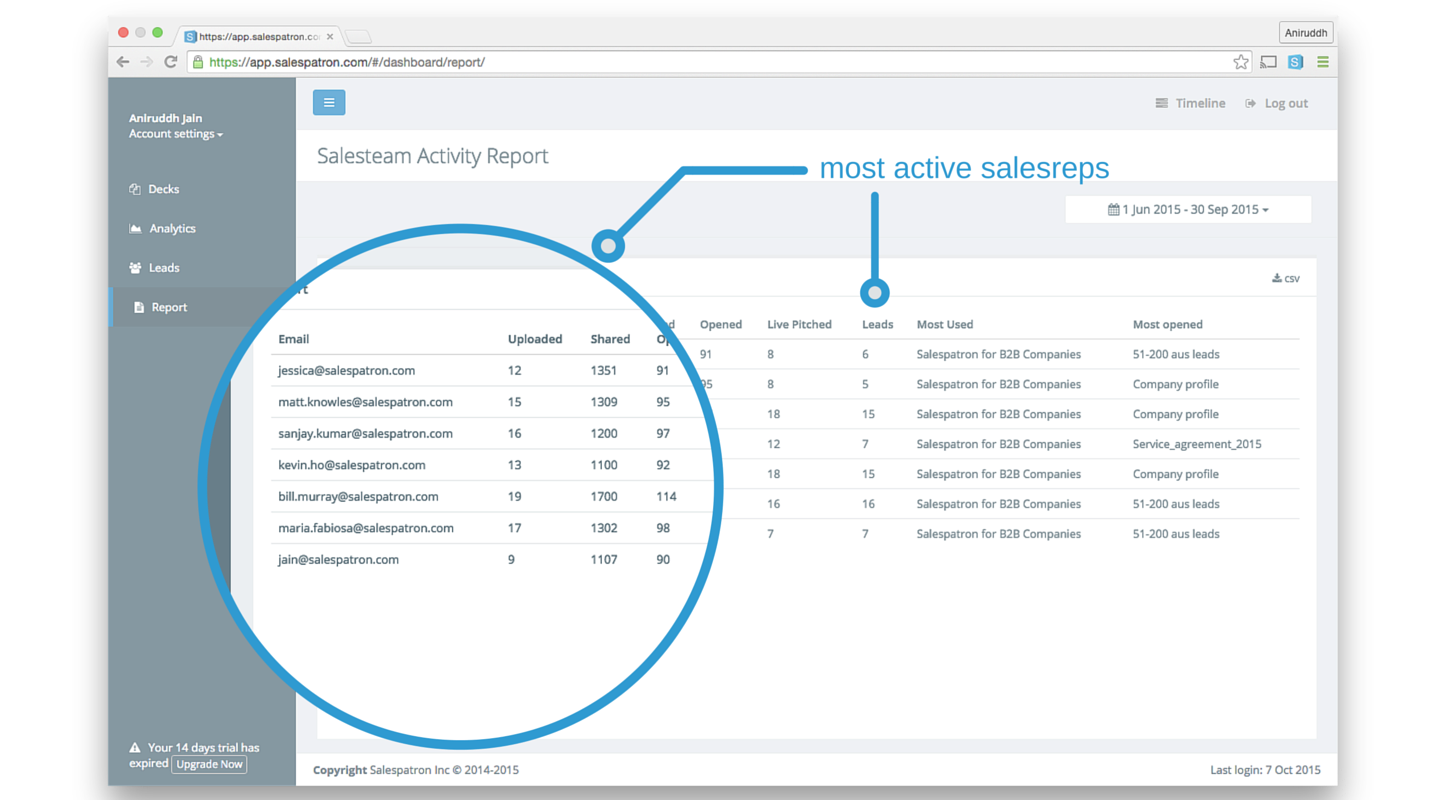Image resolution: width=1440 pixels, height=800 pixels.
Task: Open the Timeline view
Action: coord(1190,103)
